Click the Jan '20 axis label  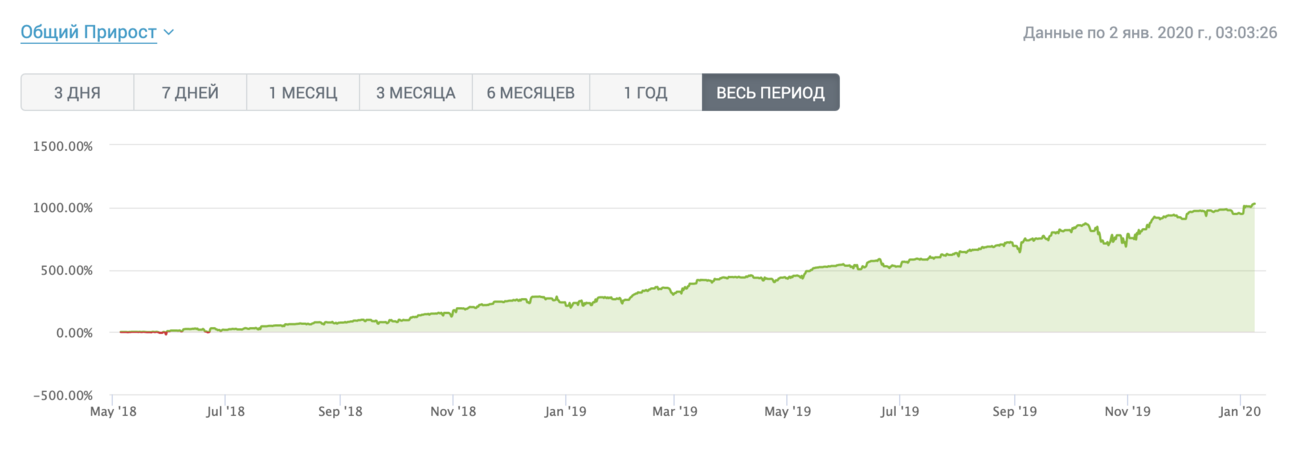pyautogui.click(x=1240, y=411)
